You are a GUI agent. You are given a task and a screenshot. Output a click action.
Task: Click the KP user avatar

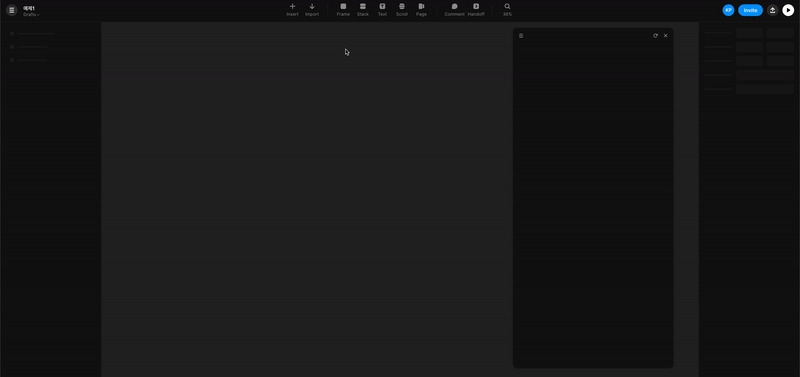[728, 10]
